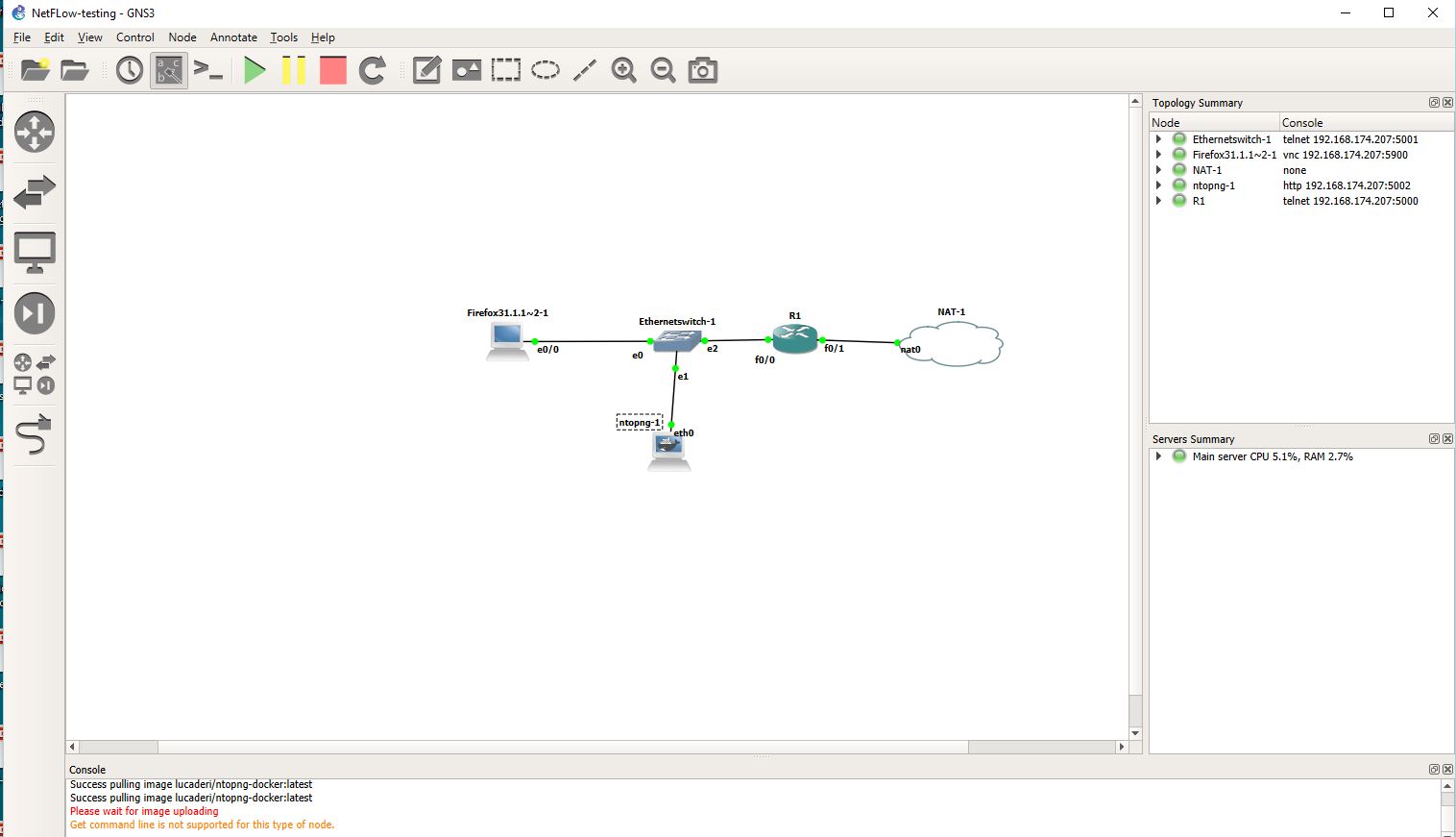Browse security devices sidebar icon
Image resolution: width=1456 pixels, height=837 pixels.
click(35, 313)
